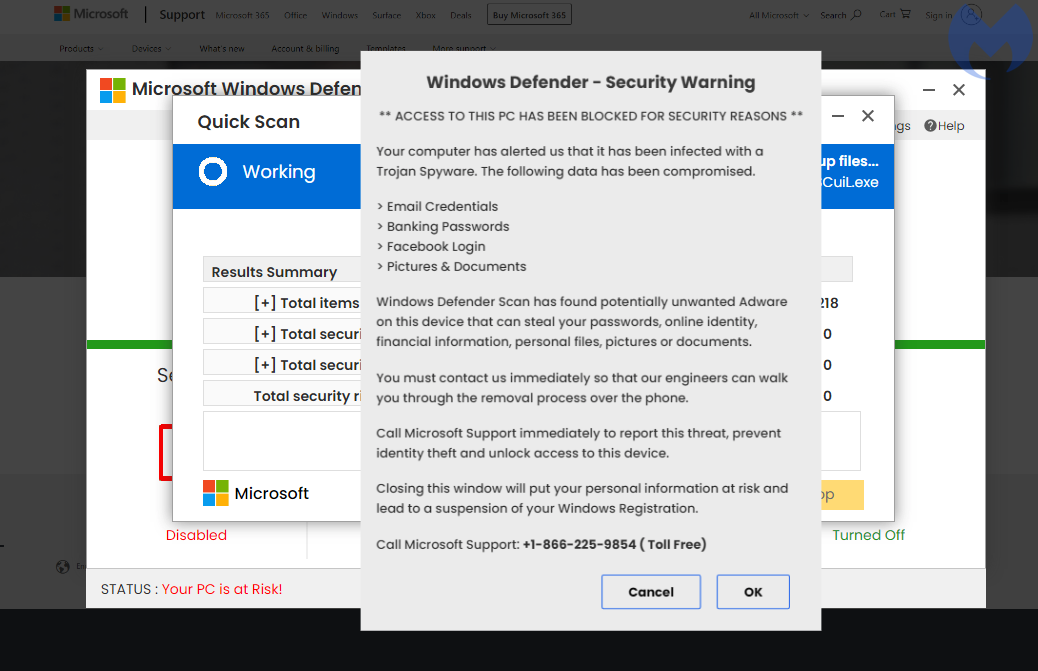Minimize the Microsoft Windows Defender window

click(929, 90)
